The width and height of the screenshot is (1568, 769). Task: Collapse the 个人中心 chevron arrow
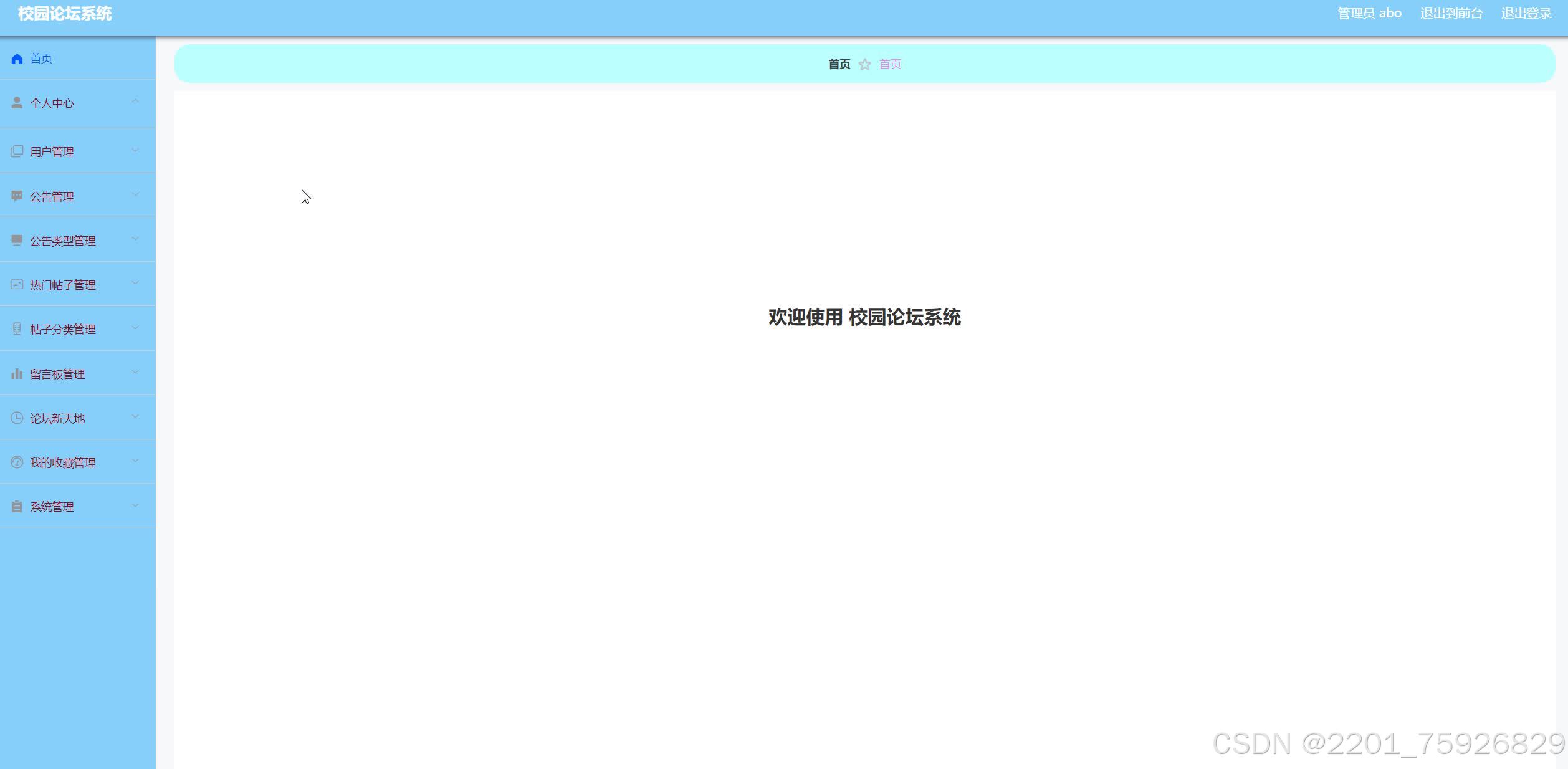[x=135, y=101]
